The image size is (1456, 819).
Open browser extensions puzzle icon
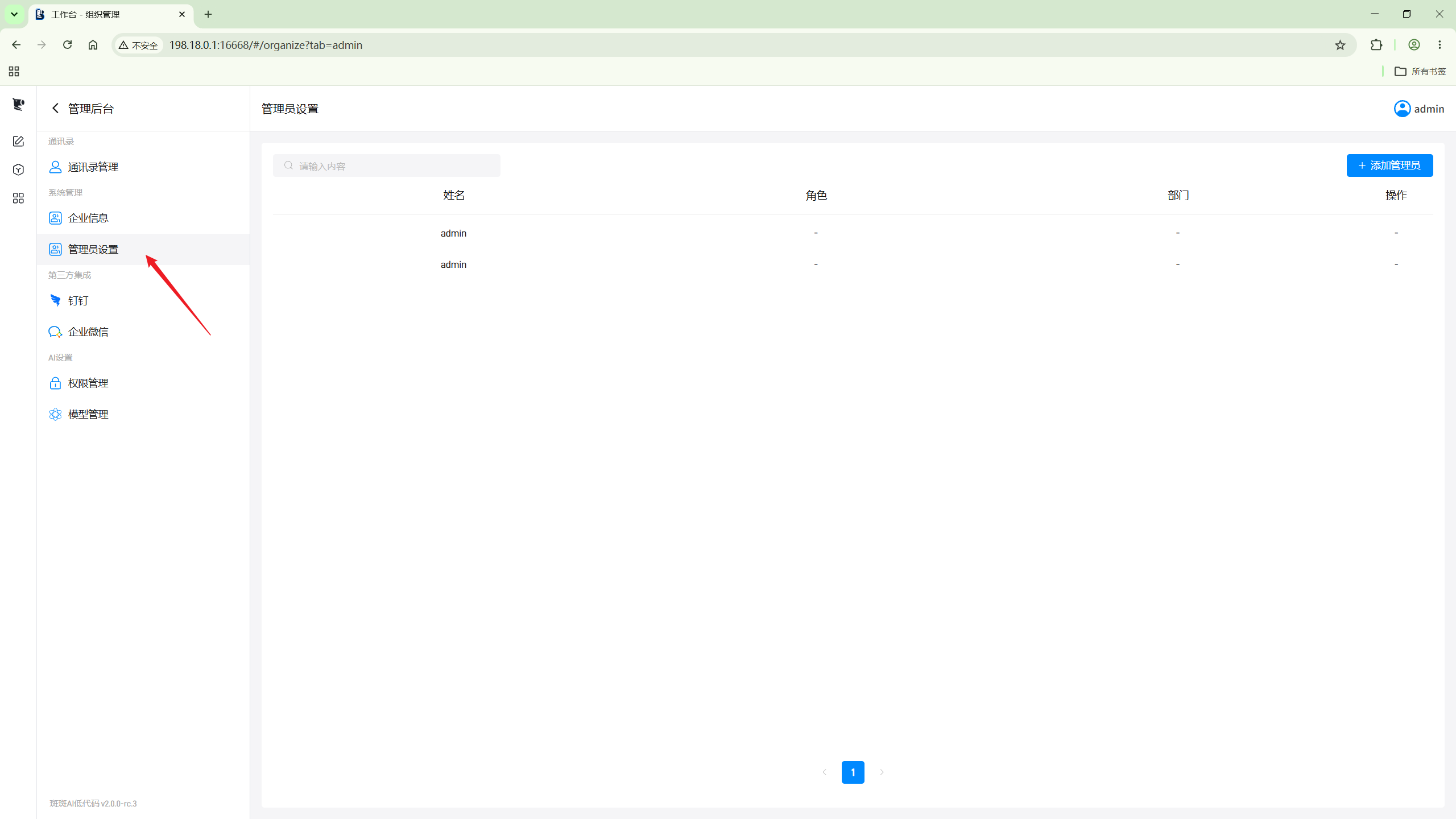click(1376, 45)
